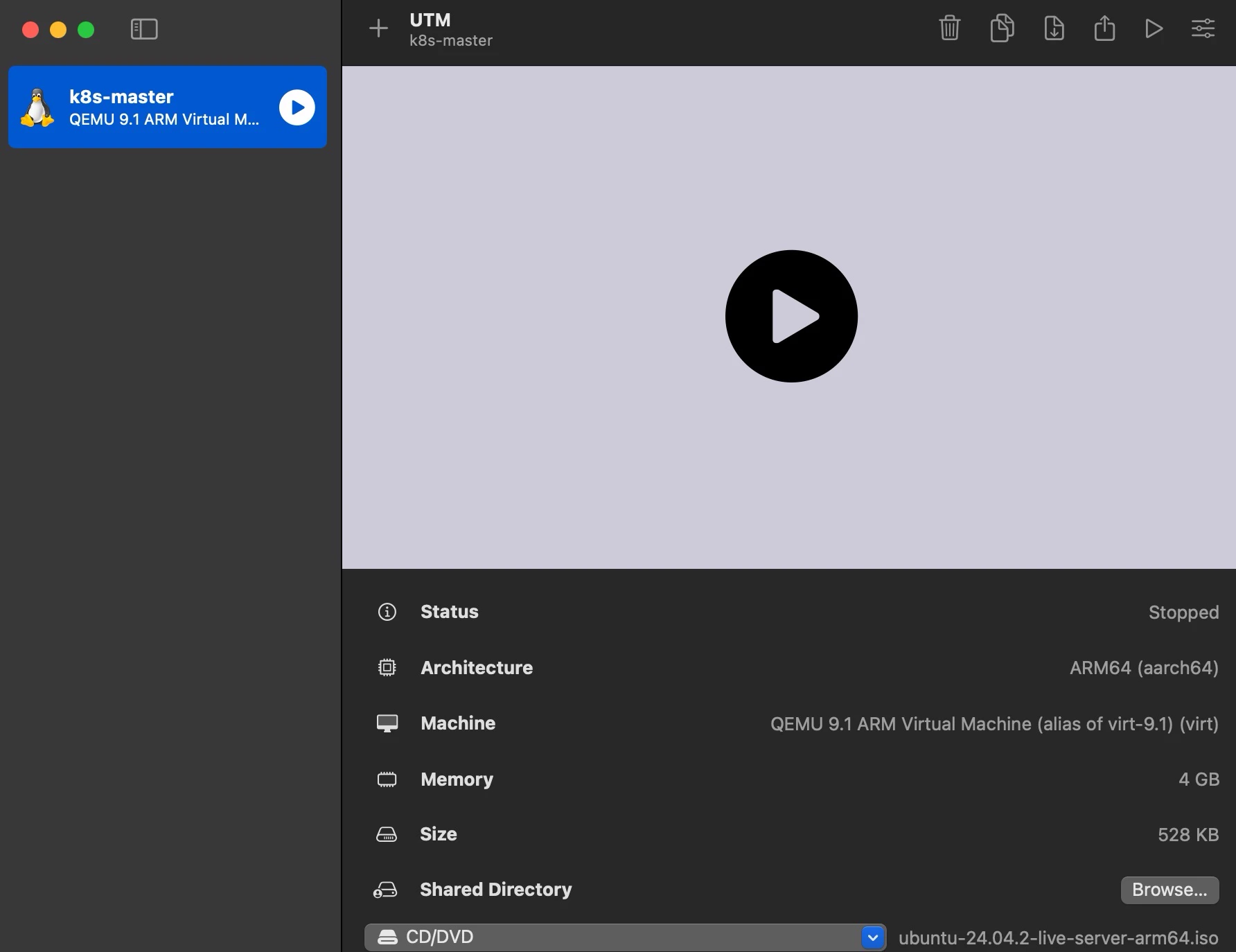This screenshot has height=952, width=1236.
Task: Move the selected VM with the document-arrow icon
Action: [1054, 28]
